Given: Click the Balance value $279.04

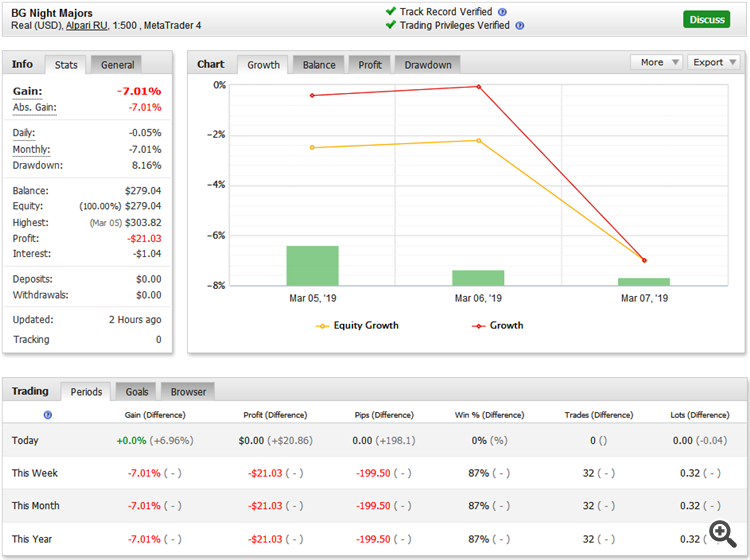Looking at the screenshot, I should (143, 191).
